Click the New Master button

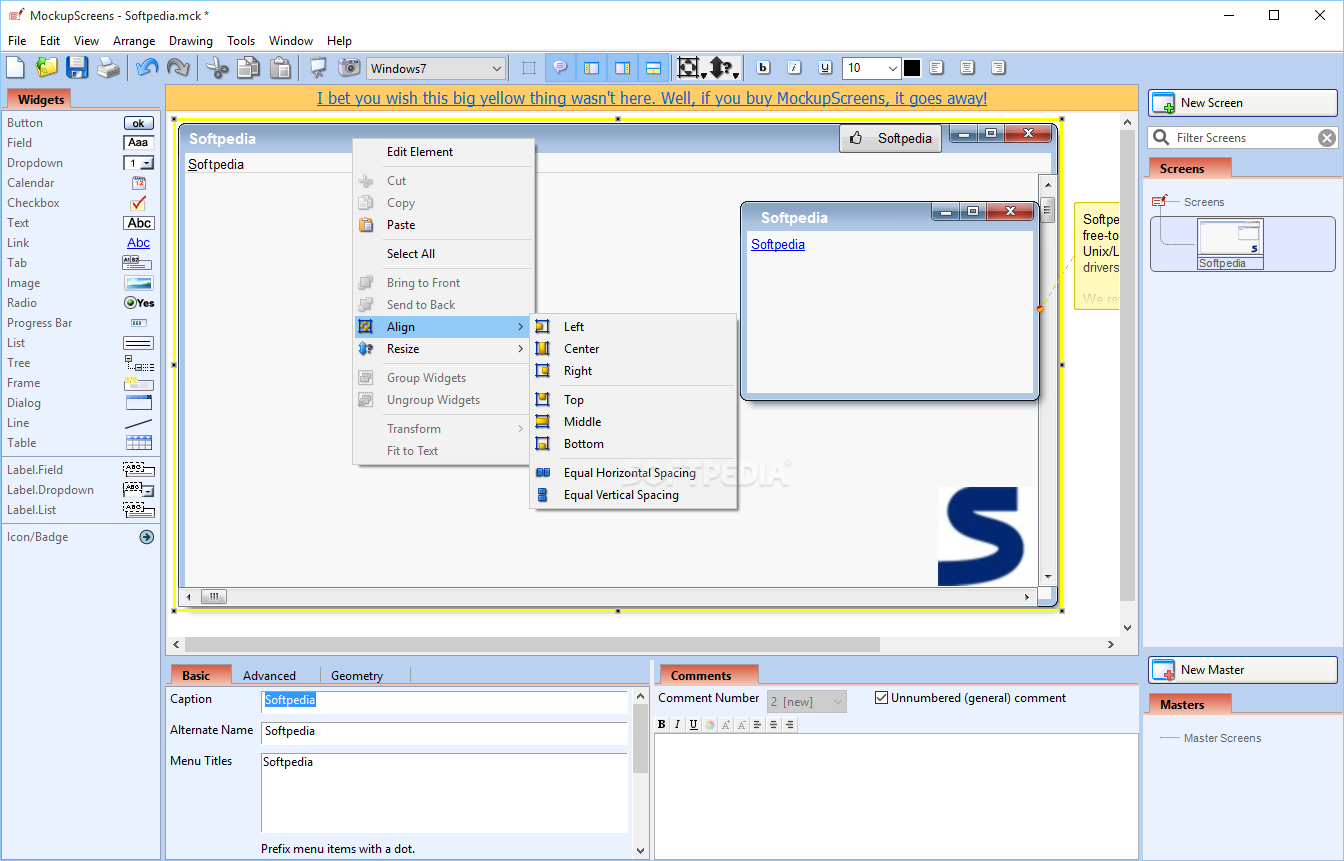[1242, 670]
